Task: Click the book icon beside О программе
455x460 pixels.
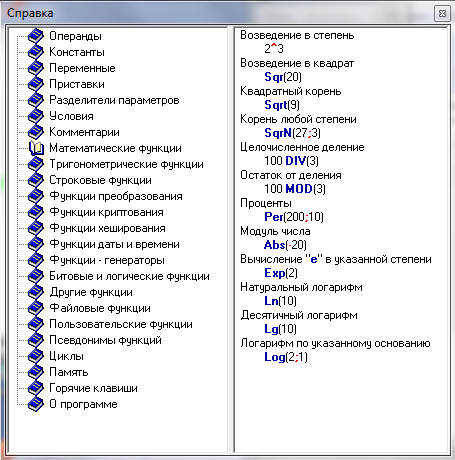Action: [36, 404]
